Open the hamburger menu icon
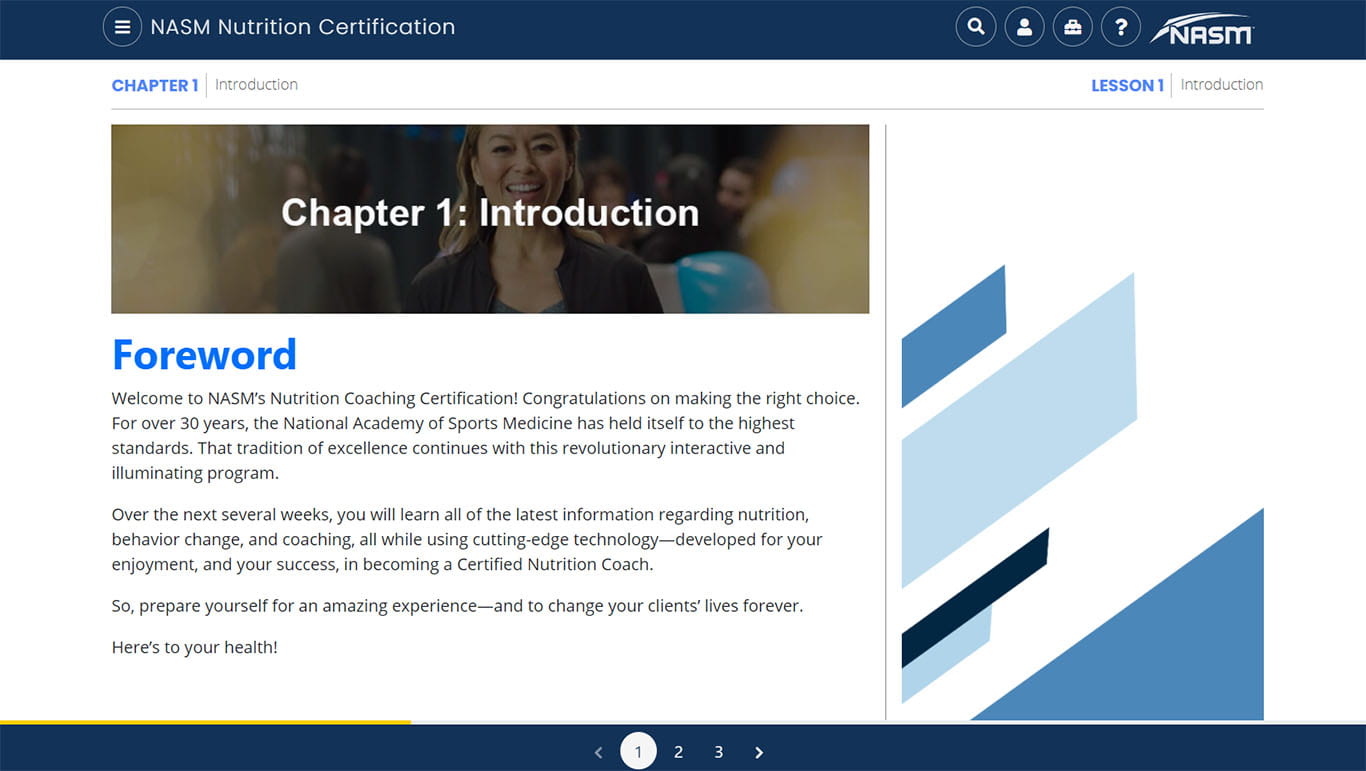1366x771 pixels. [x=122, y=27]
